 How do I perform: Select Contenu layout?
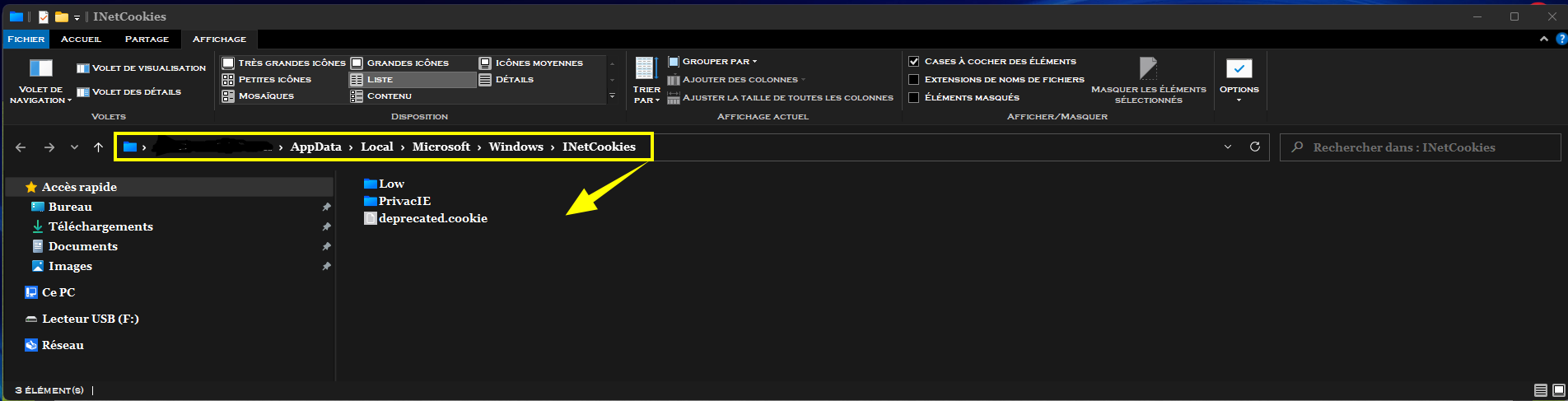click(x=380, y=96)
